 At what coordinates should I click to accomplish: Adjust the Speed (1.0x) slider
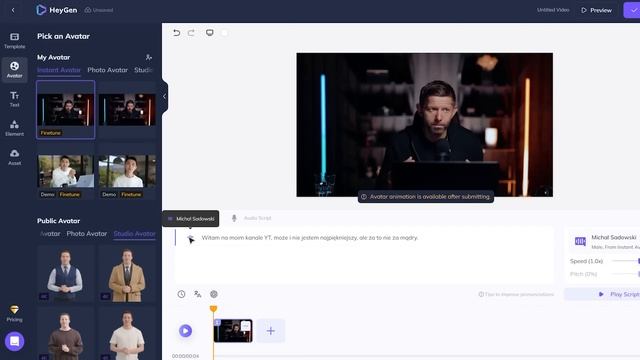pos(626,261)
